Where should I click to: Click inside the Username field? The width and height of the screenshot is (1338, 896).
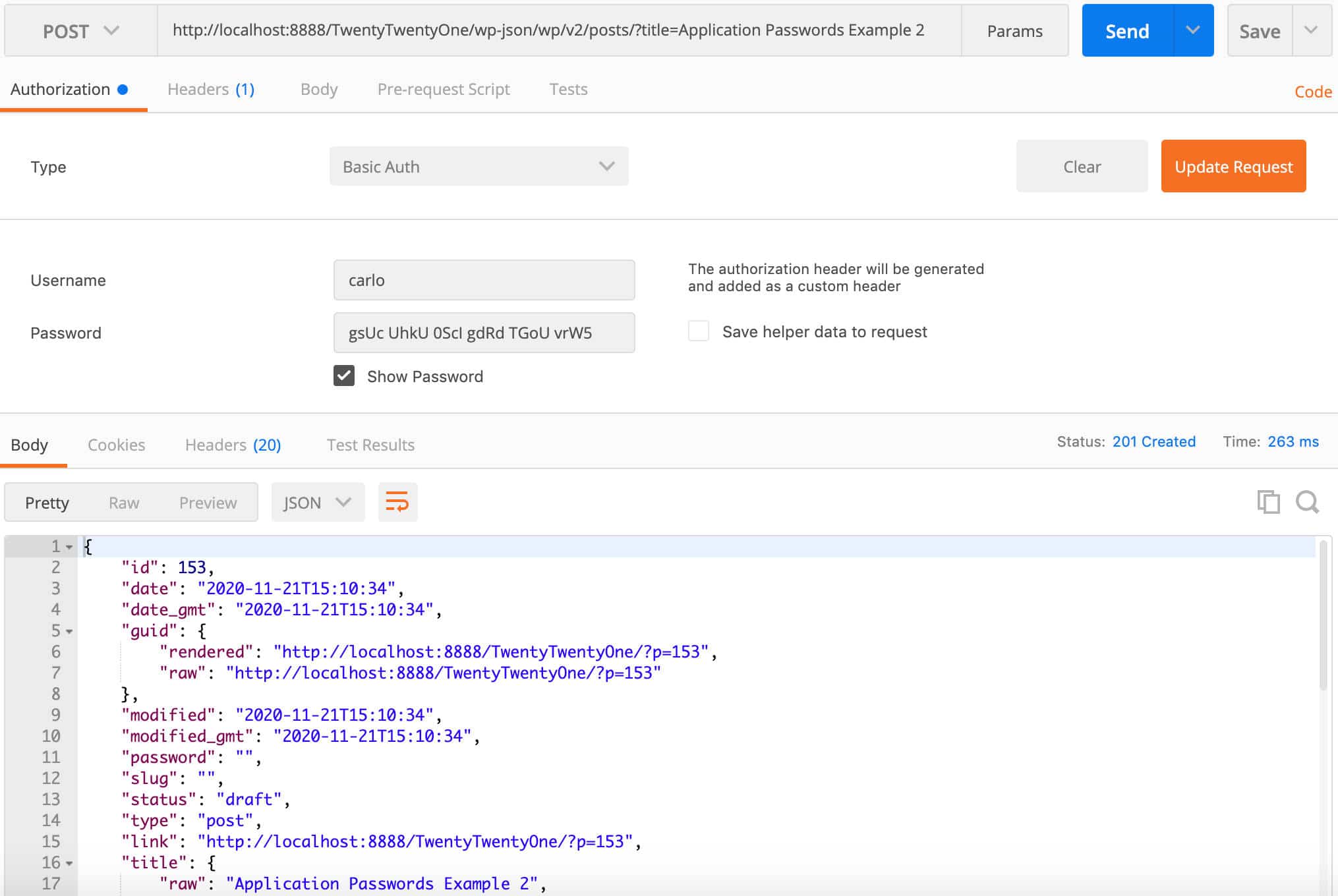coord(483,280)
